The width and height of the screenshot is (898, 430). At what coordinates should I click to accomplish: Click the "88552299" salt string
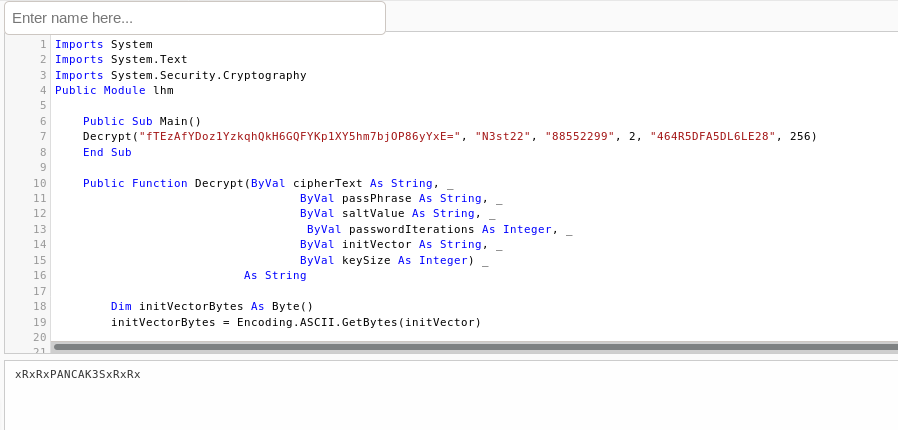coord(580,136)
